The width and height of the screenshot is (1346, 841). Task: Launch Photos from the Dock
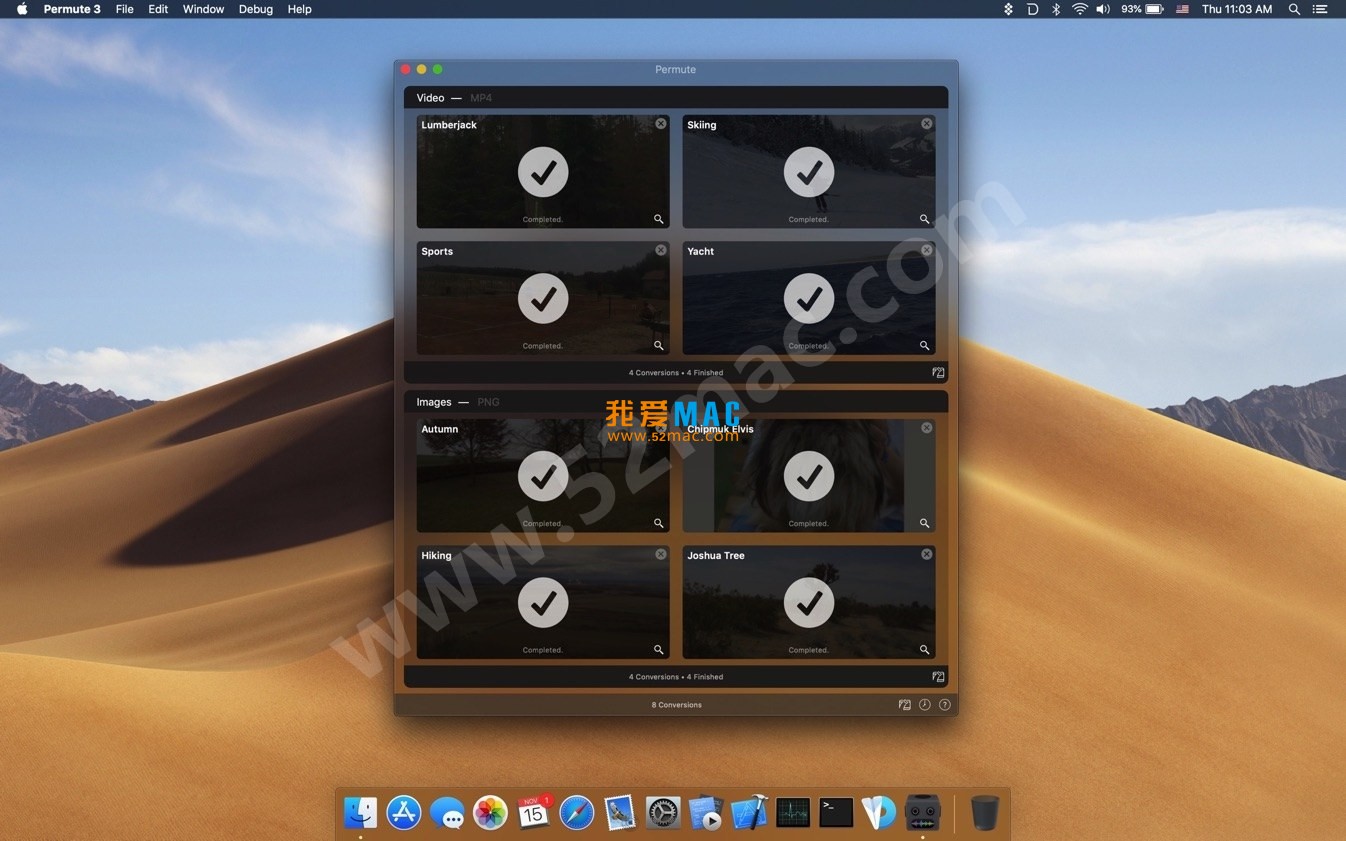tap(490, 812)
